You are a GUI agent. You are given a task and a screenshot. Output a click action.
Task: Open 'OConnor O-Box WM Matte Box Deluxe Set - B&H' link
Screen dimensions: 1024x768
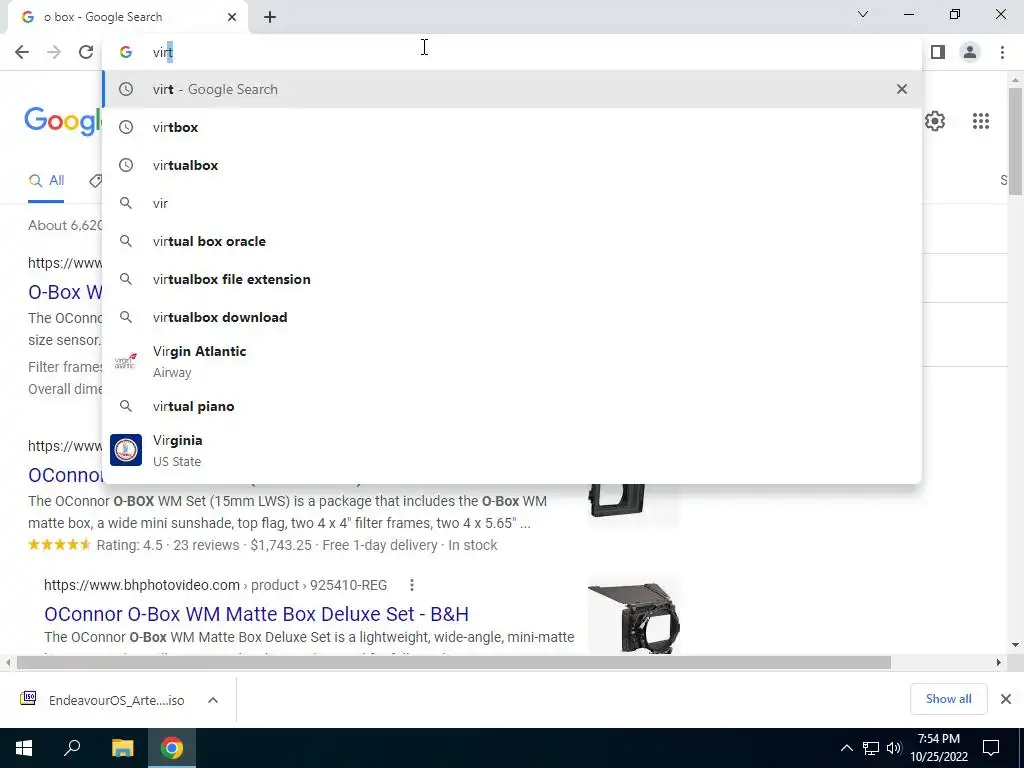256,614
